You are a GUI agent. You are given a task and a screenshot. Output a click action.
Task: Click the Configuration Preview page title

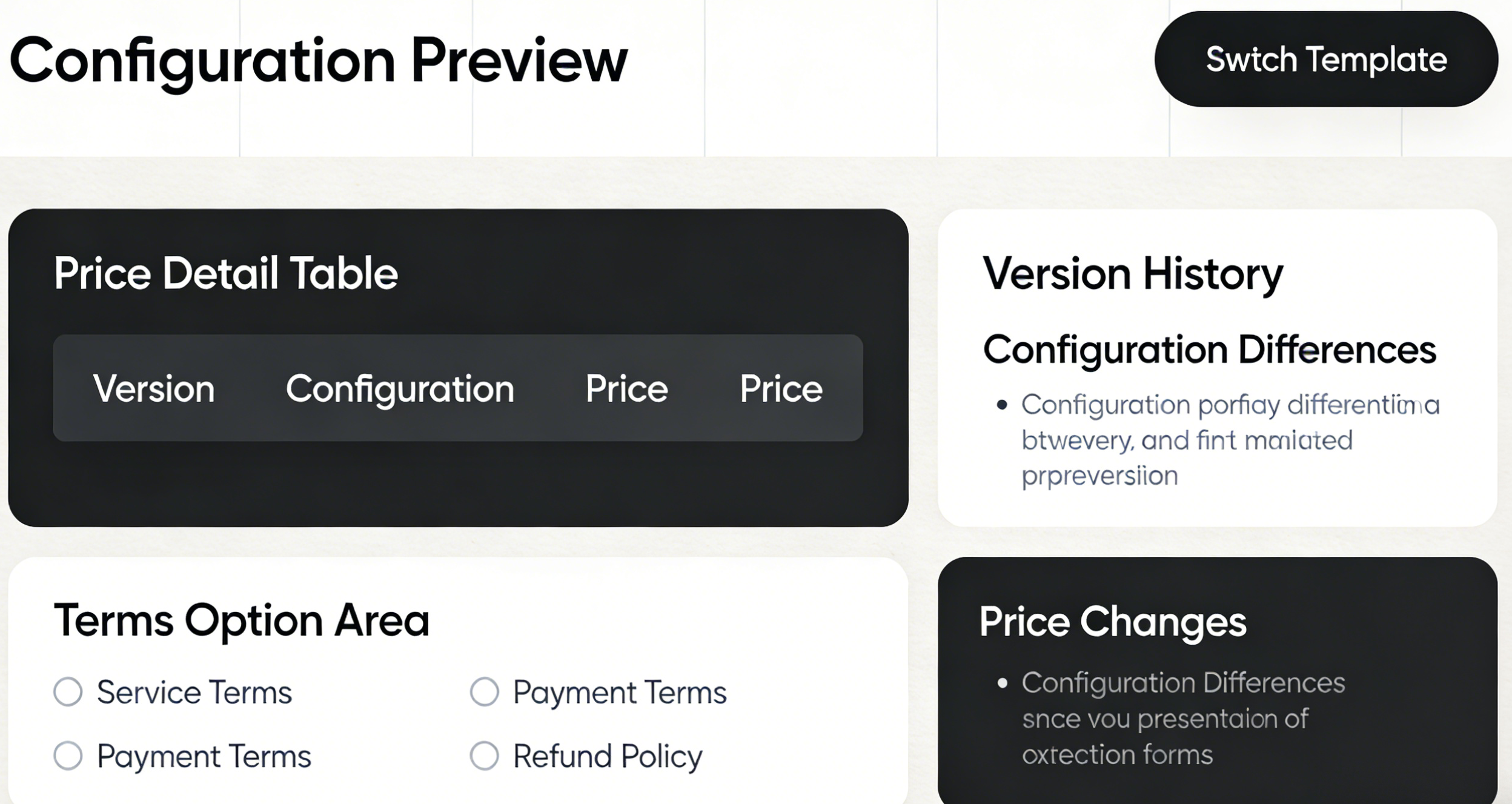(319, 61)
